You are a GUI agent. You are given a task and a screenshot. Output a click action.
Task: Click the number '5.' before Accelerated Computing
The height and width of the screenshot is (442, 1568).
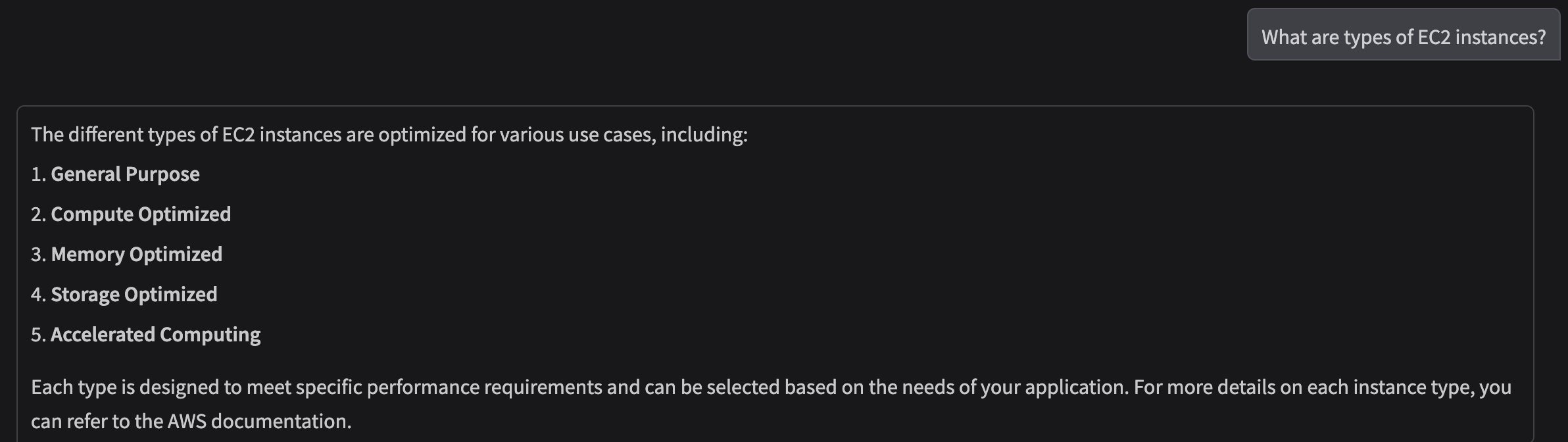38,335
